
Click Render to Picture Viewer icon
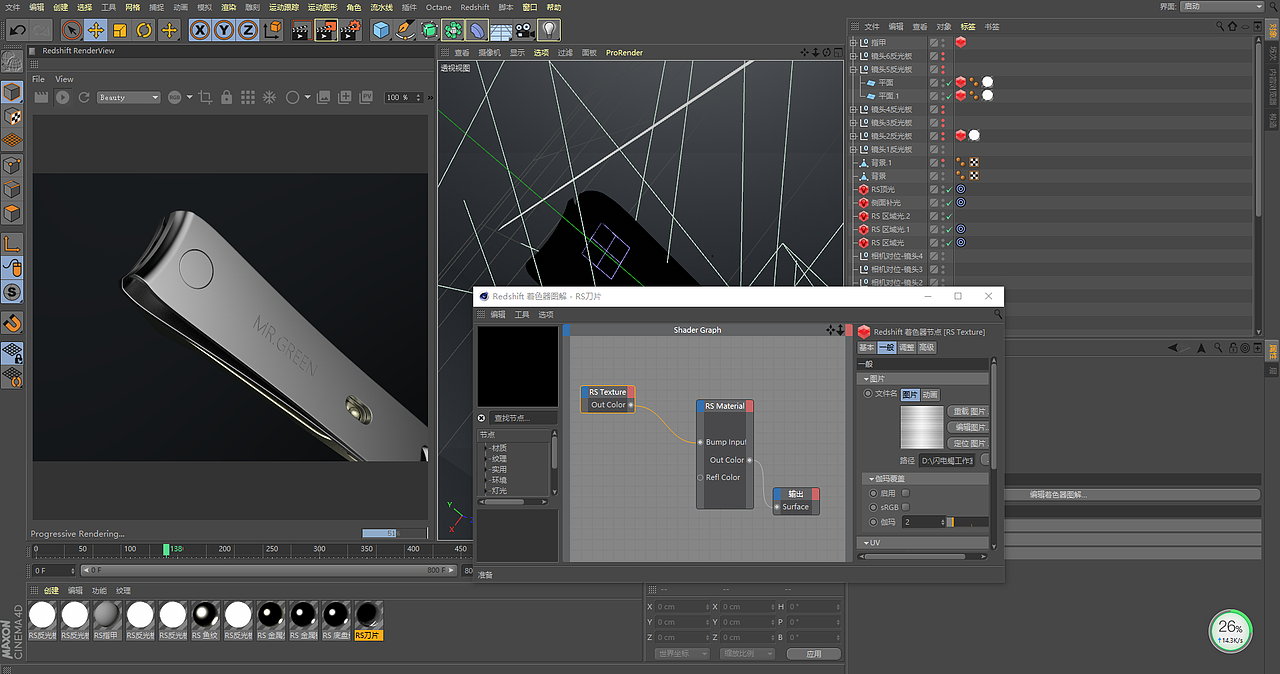pos(326,30)
